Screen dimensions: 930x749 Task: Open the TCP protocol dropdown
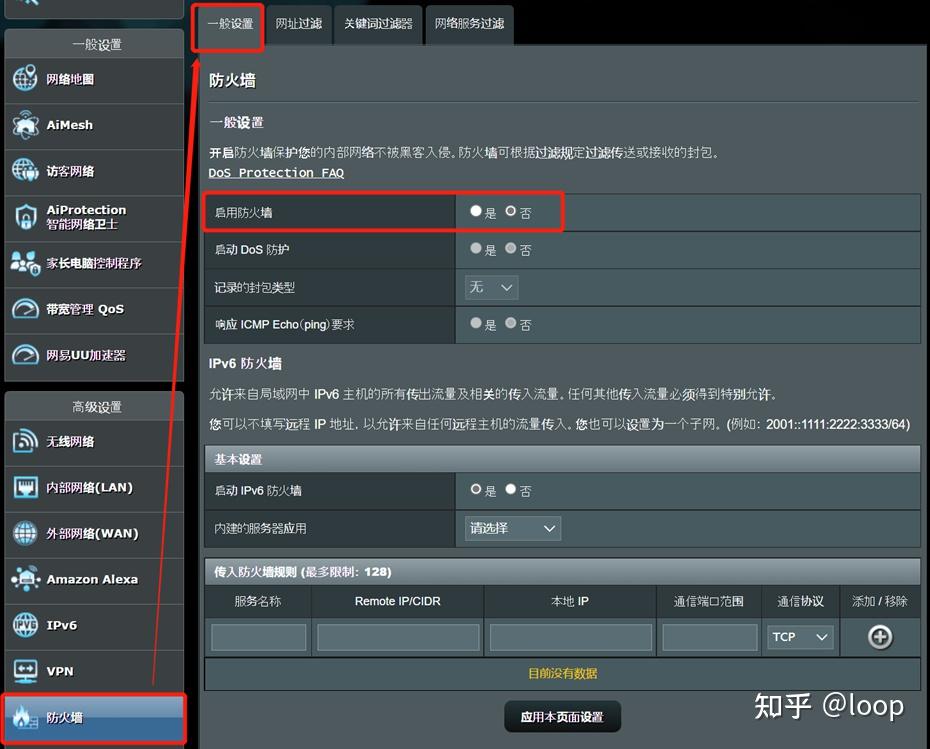point(799,636)
